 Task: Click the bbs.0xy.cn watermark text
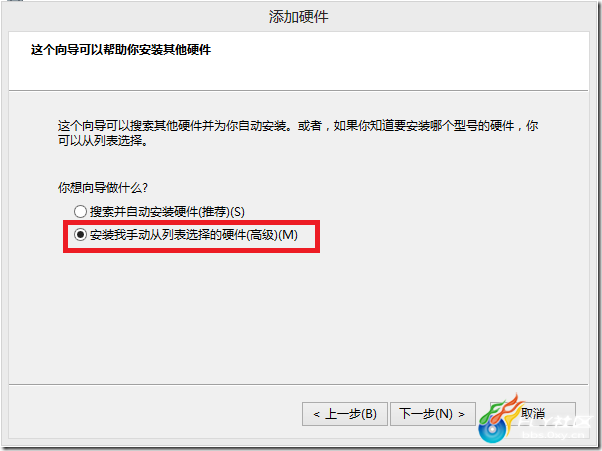coord(553,435)
